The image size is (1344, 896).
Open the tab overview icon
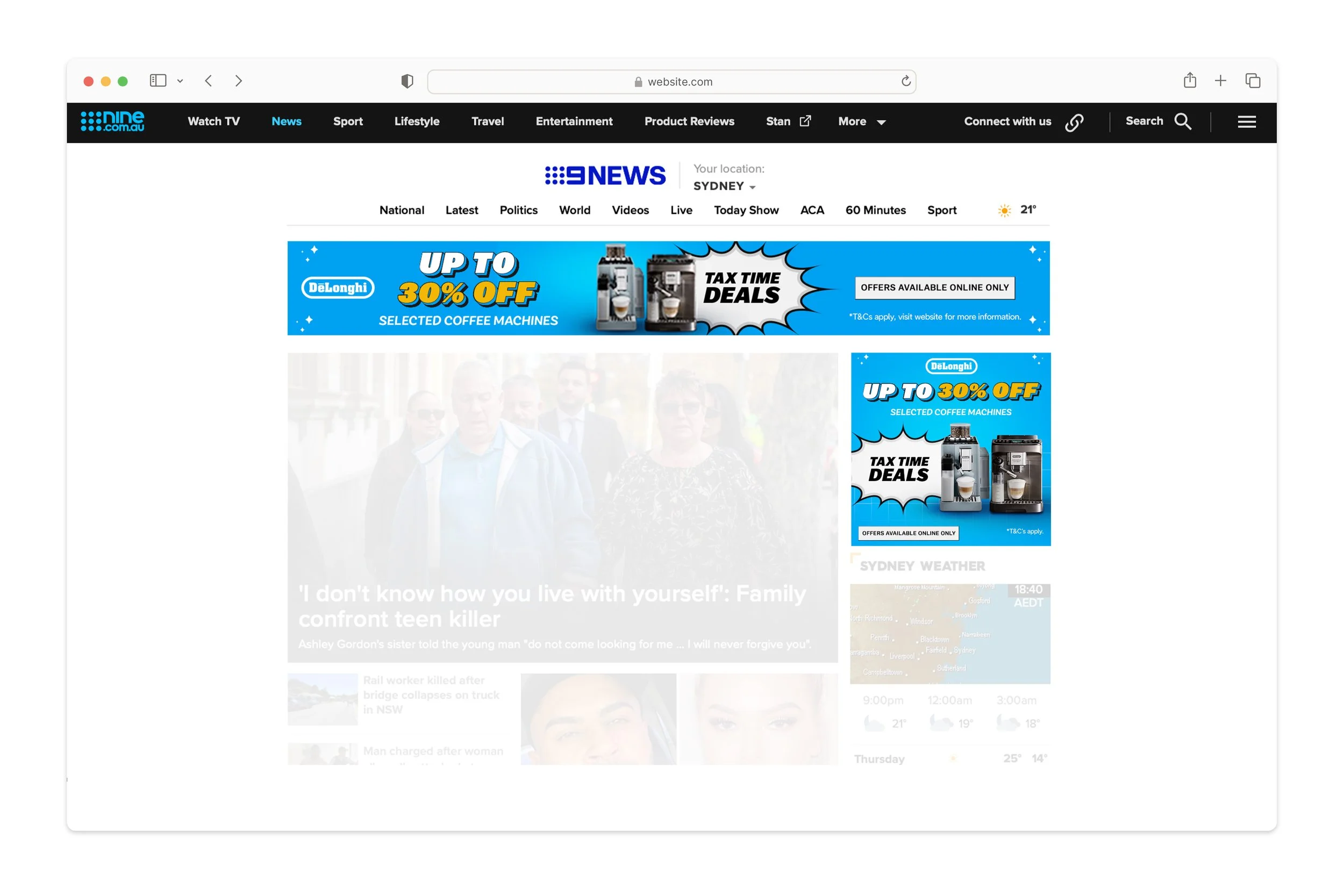1253,81
